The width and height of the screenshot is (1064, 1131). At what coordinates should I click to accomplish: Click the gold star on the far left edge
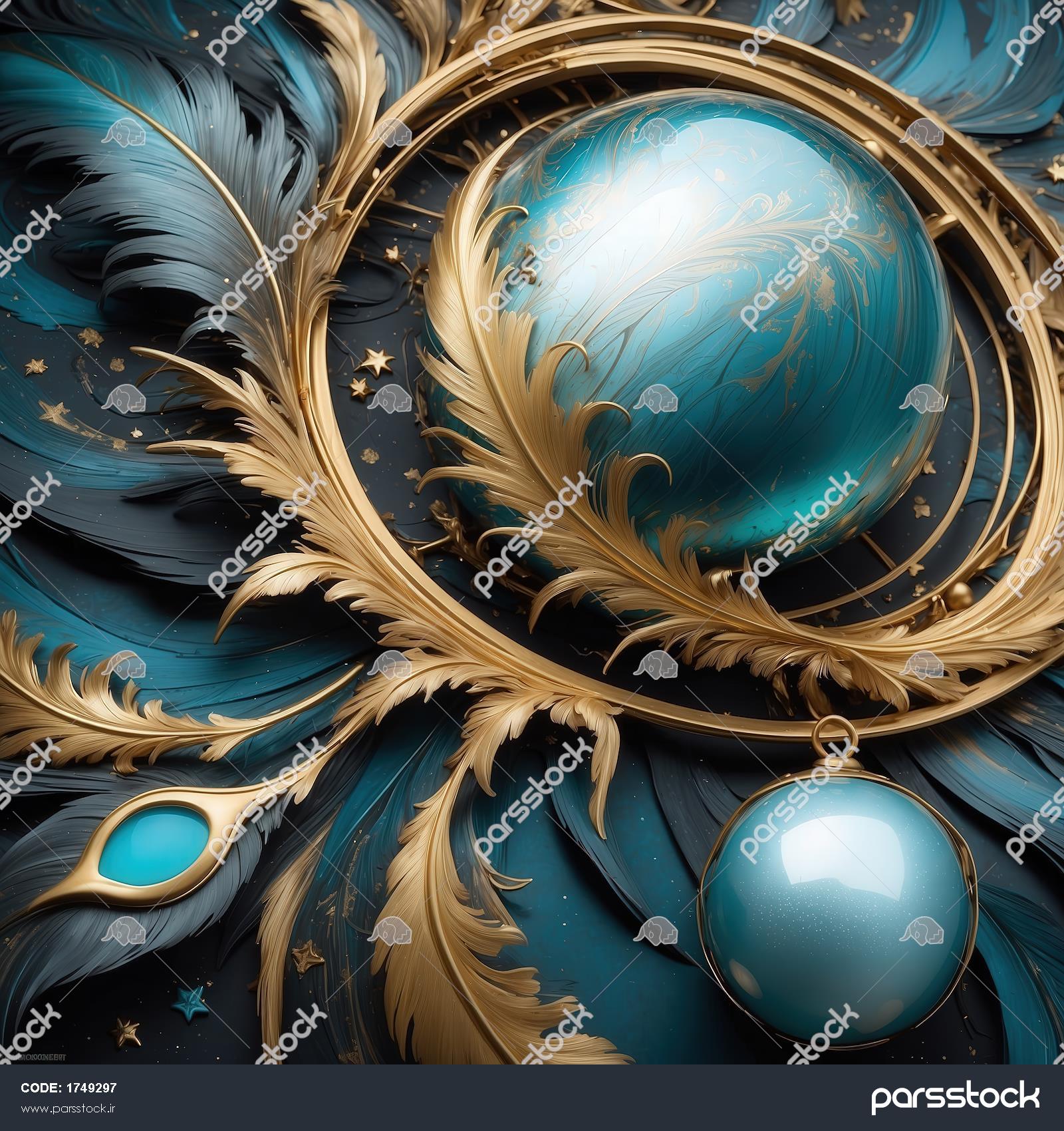(35, 366)
